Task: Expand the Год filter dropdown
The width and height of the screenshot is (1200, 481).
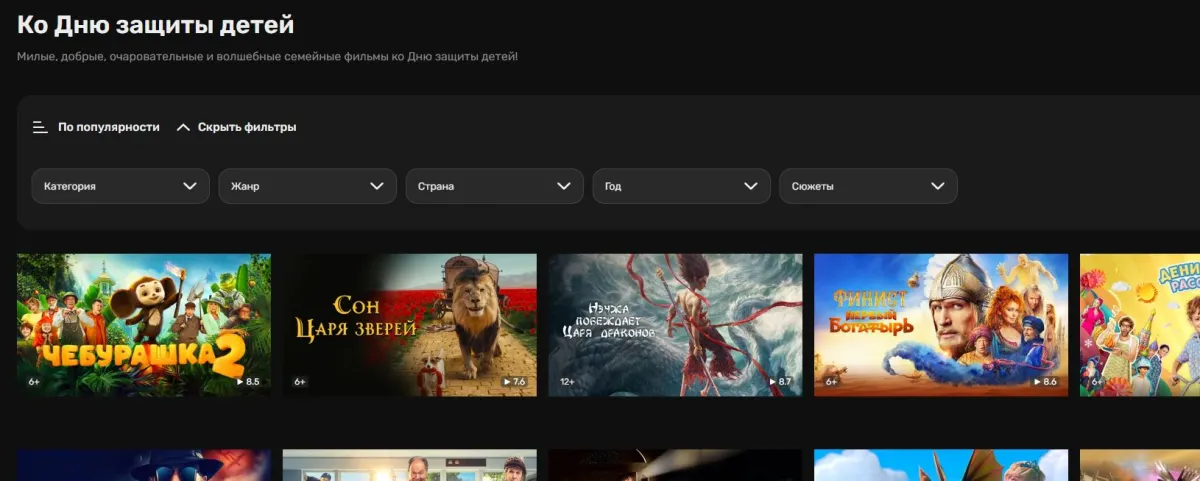Action: click(x=681, y=186)
